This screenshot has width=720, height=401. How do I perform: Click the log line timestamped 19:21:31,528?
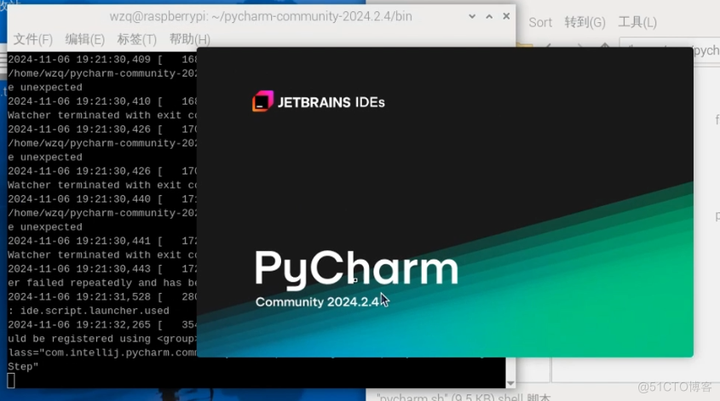coord(102,297)
